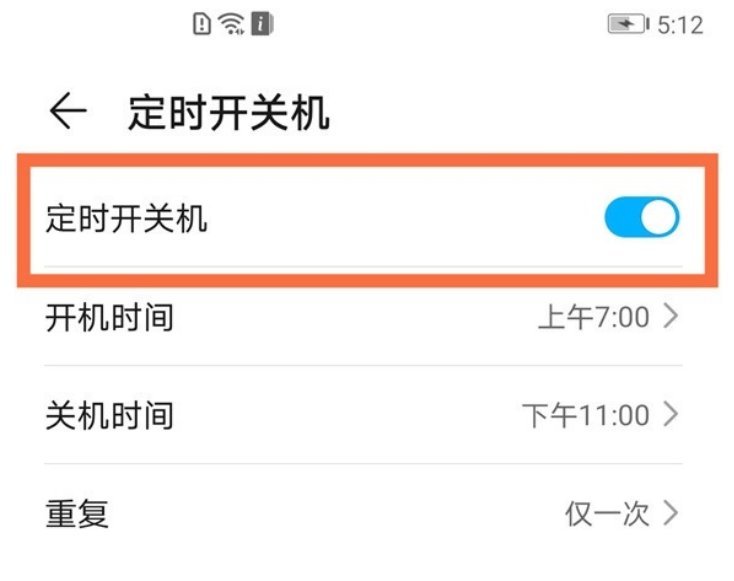Tap the battery charging indicator icon
734x581 pixels.
click(x=627, y=24)
